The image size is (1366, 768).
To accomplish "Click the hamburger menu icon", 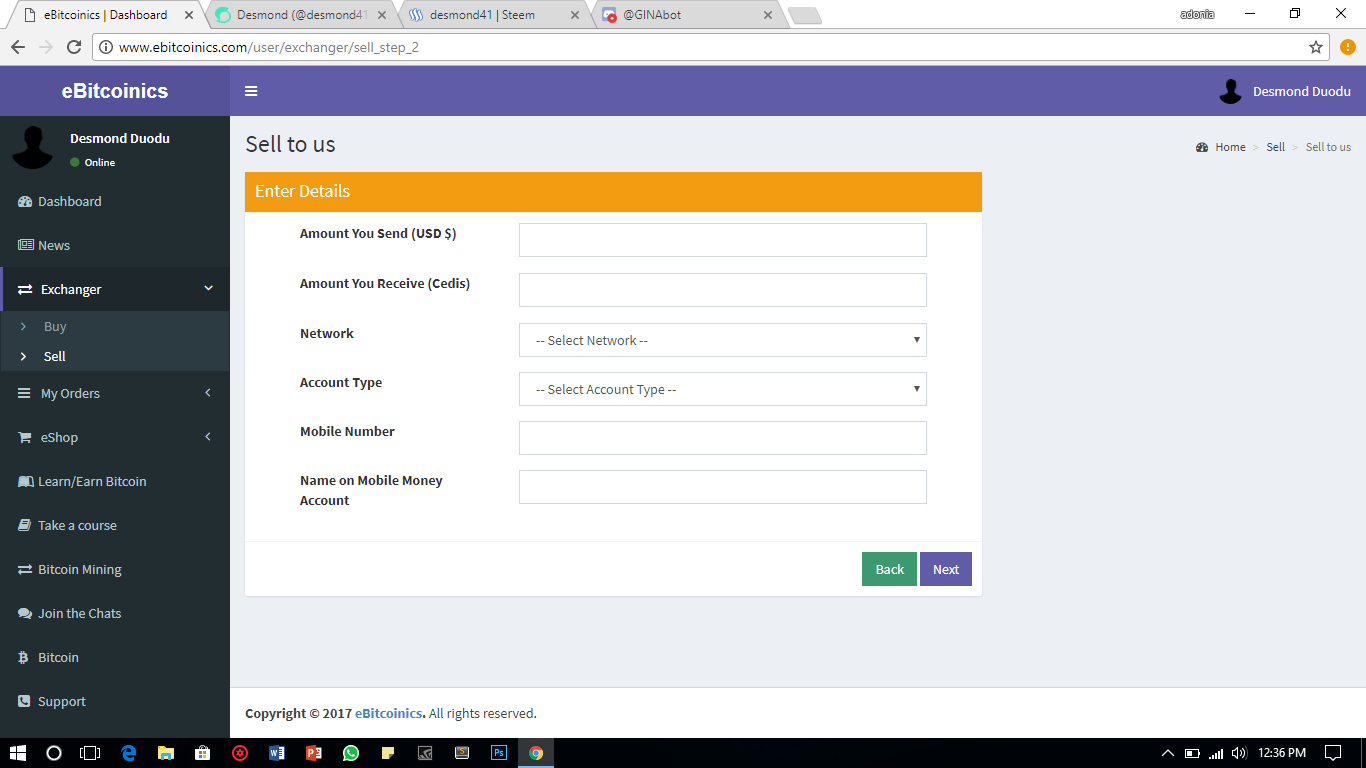I will [251, 90].
